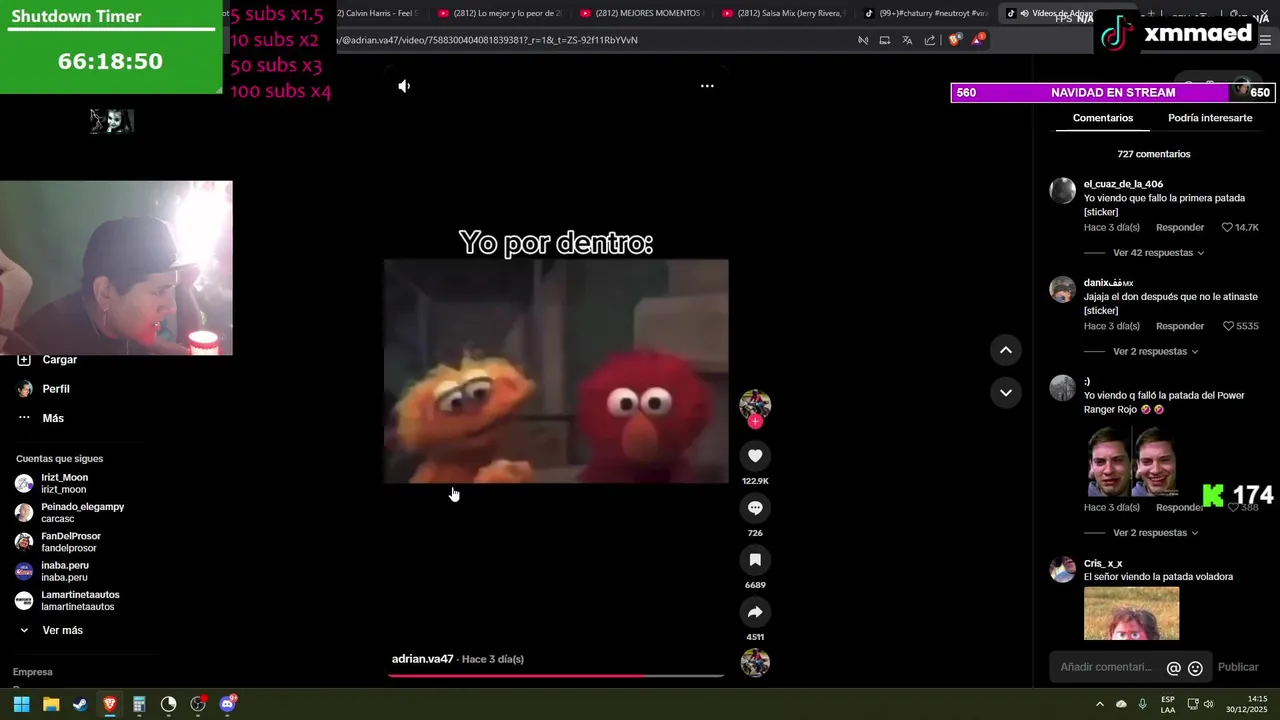The width and height of the screenshot is (1280, 720).
Task: Switch to Salsa Mix browser tab
Action: (782, 13)
